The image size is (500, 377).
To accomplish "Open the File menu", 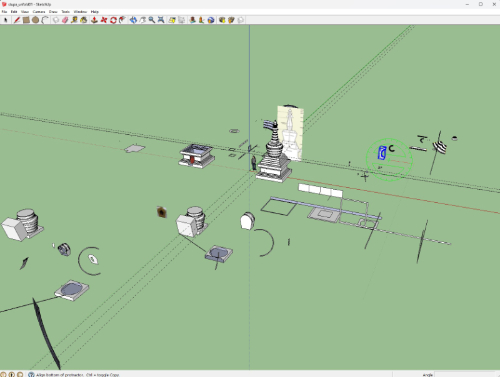I will click(5, 12).
